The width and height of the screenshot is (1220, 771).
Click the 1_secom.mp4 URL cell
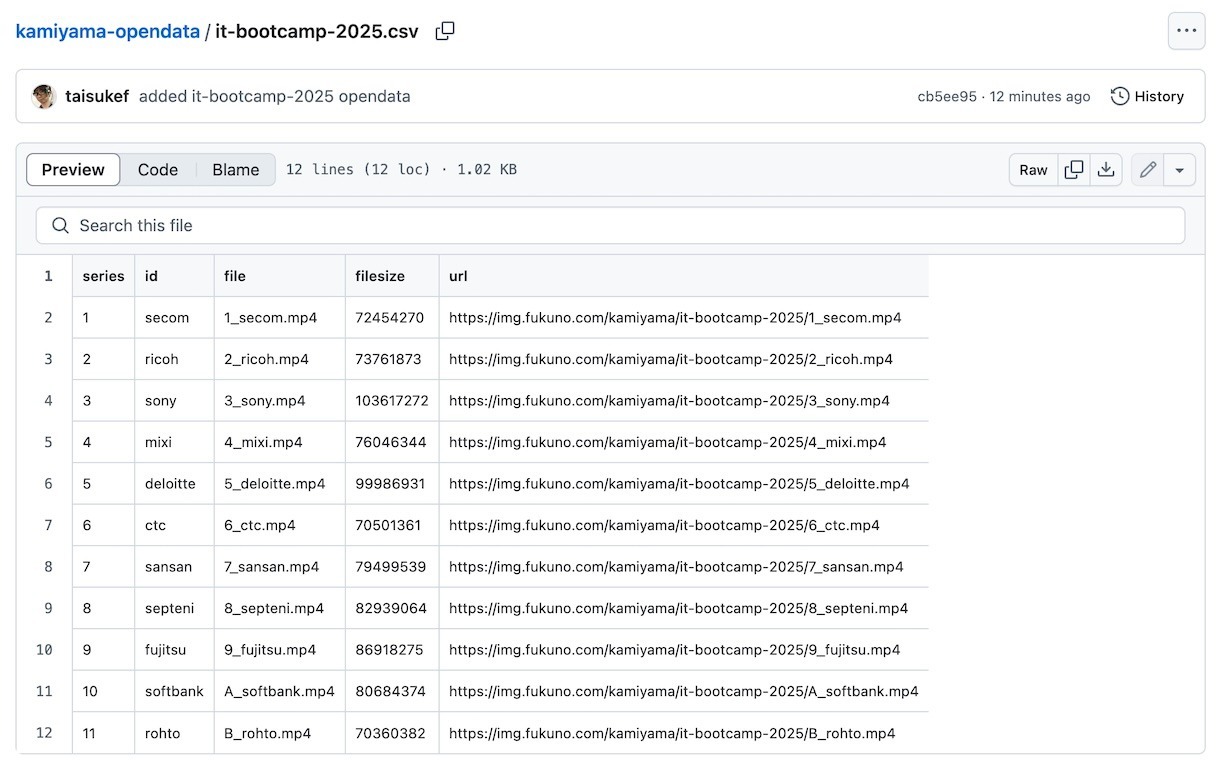click(684, 318)
